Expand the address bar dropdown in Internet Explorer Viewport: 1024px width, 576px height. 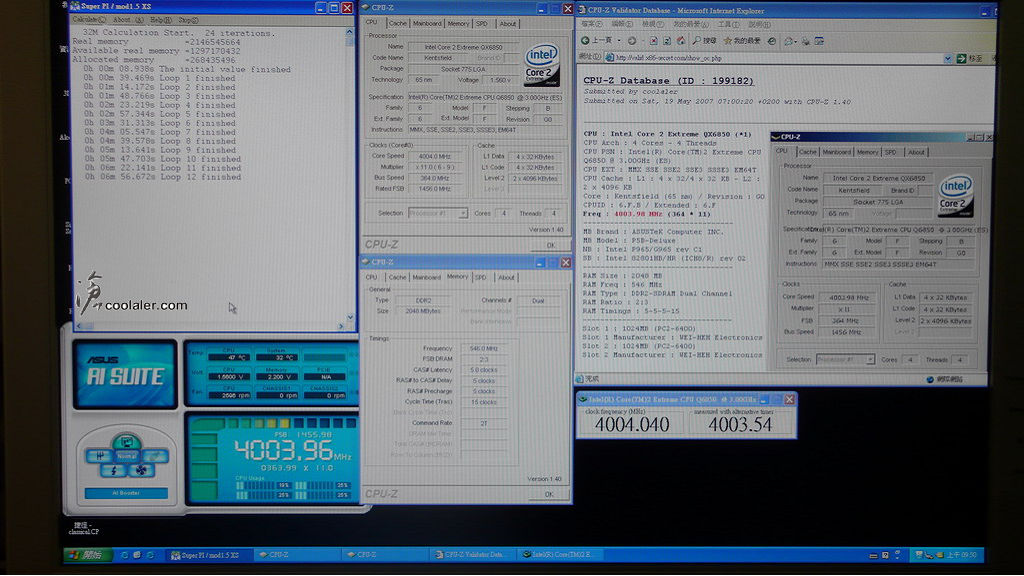948,58
